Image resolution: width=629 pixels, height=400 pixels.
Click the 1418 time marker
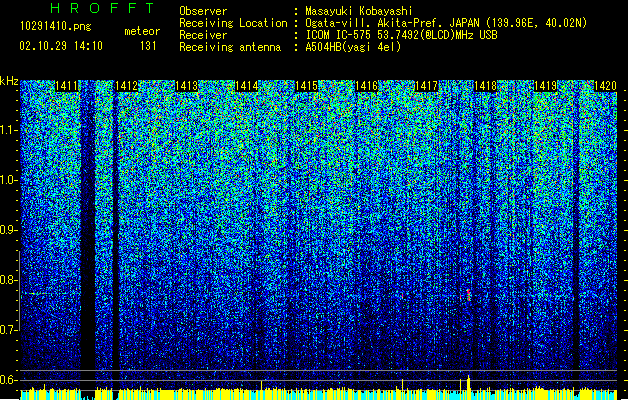point(485,86)
